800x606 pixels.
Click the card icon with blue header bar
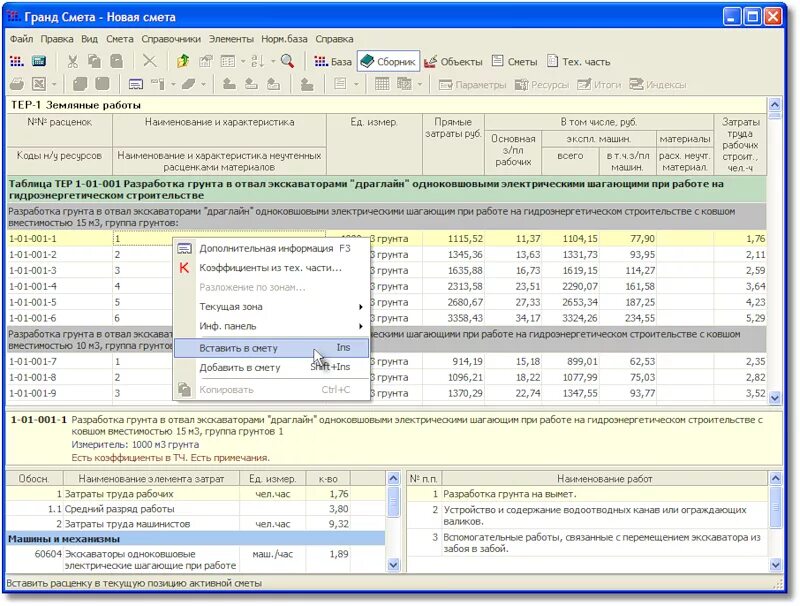(x=136, y=84)
